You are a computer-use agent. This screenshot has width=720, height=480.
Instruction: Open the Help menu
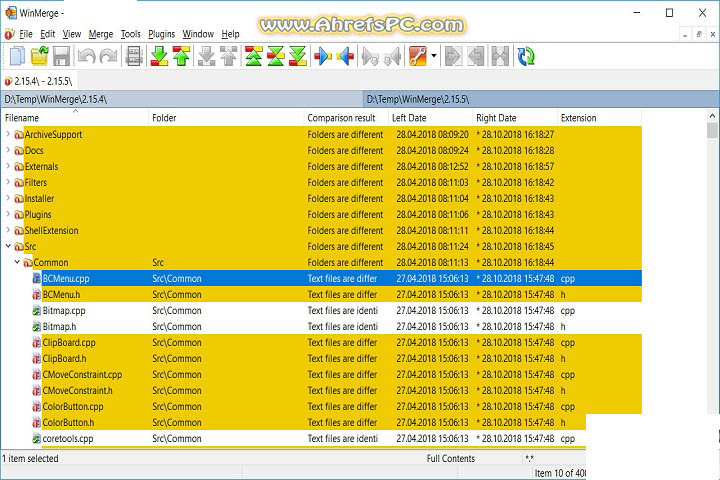(x=230, y=34)
